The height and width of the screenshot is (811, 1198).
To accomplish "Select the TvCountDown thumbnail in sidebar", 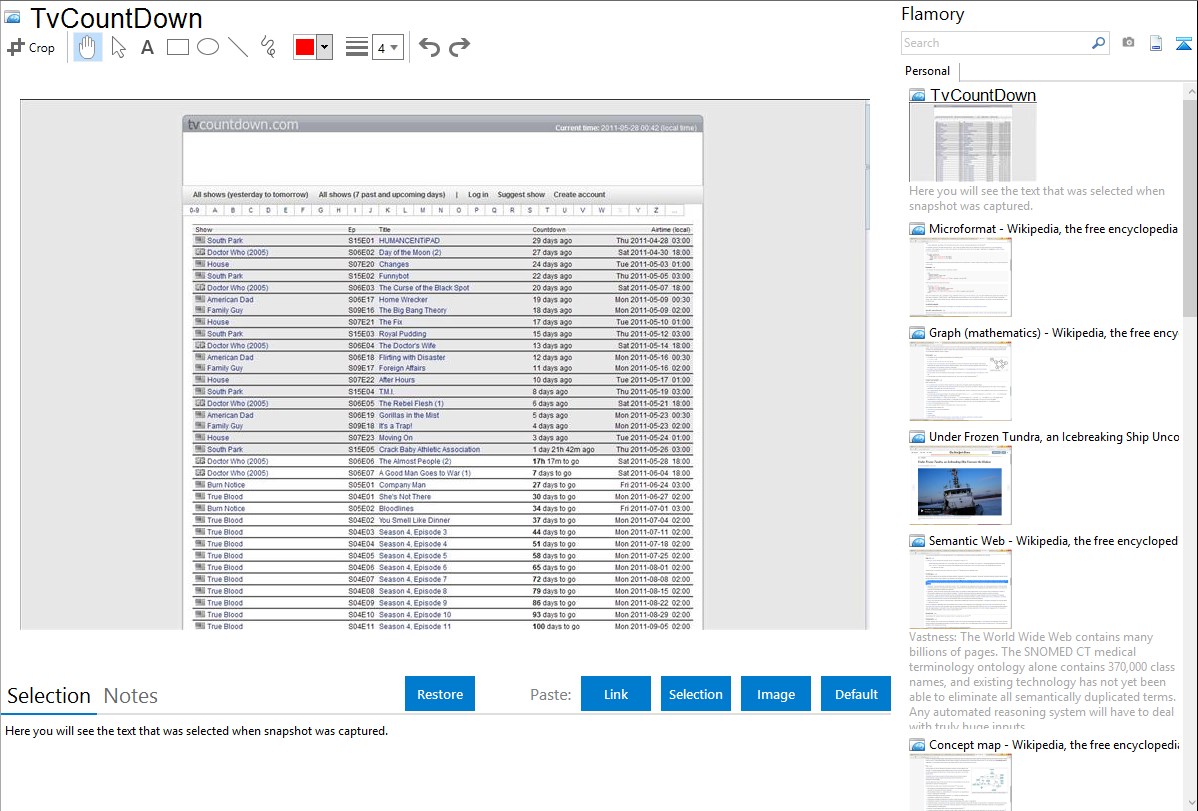I will tap(973, 143).
